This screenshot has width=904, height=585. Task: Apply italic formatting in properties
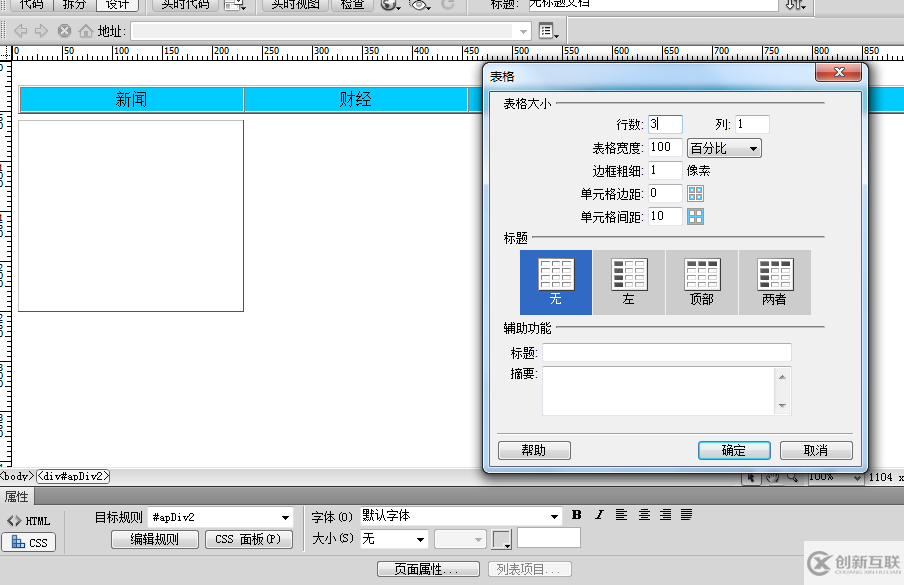click(x=599, y=515)
